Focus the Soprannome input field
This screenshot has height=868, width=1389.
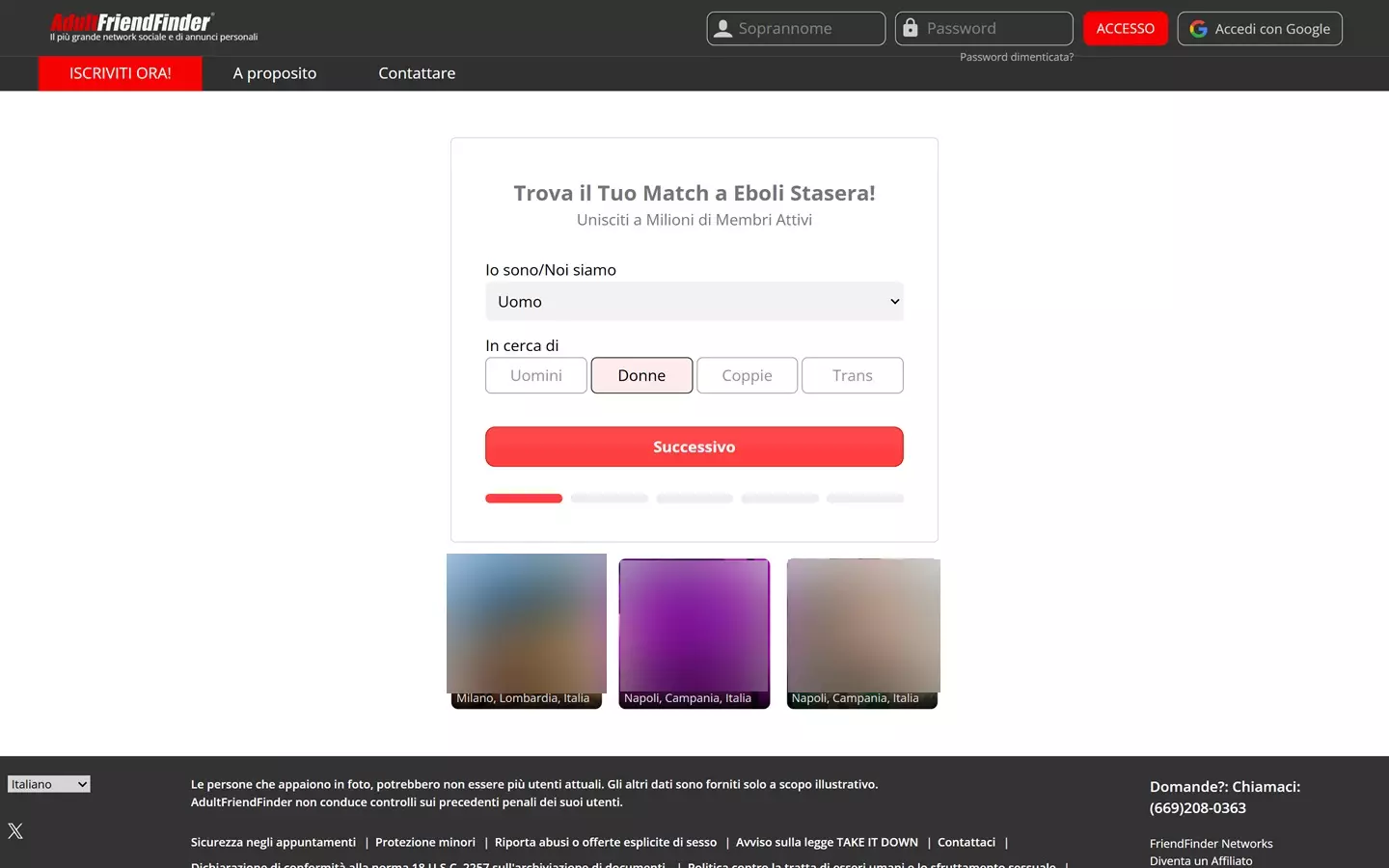coord(796,29)
